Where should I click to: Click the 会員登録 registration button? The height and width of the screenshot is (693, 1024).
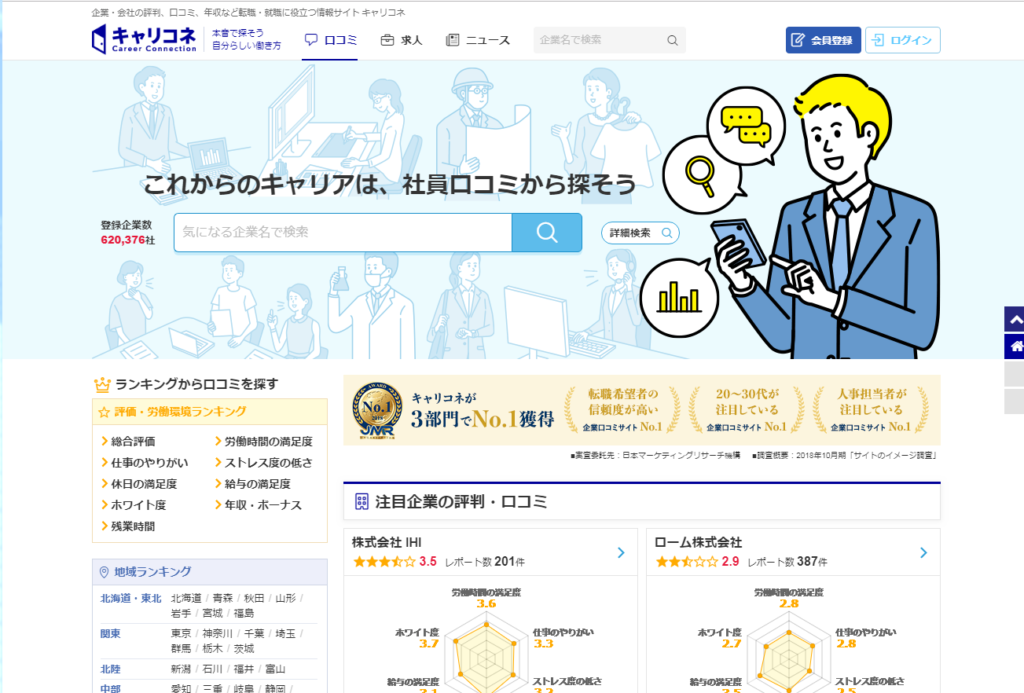(x=822, y=40)
